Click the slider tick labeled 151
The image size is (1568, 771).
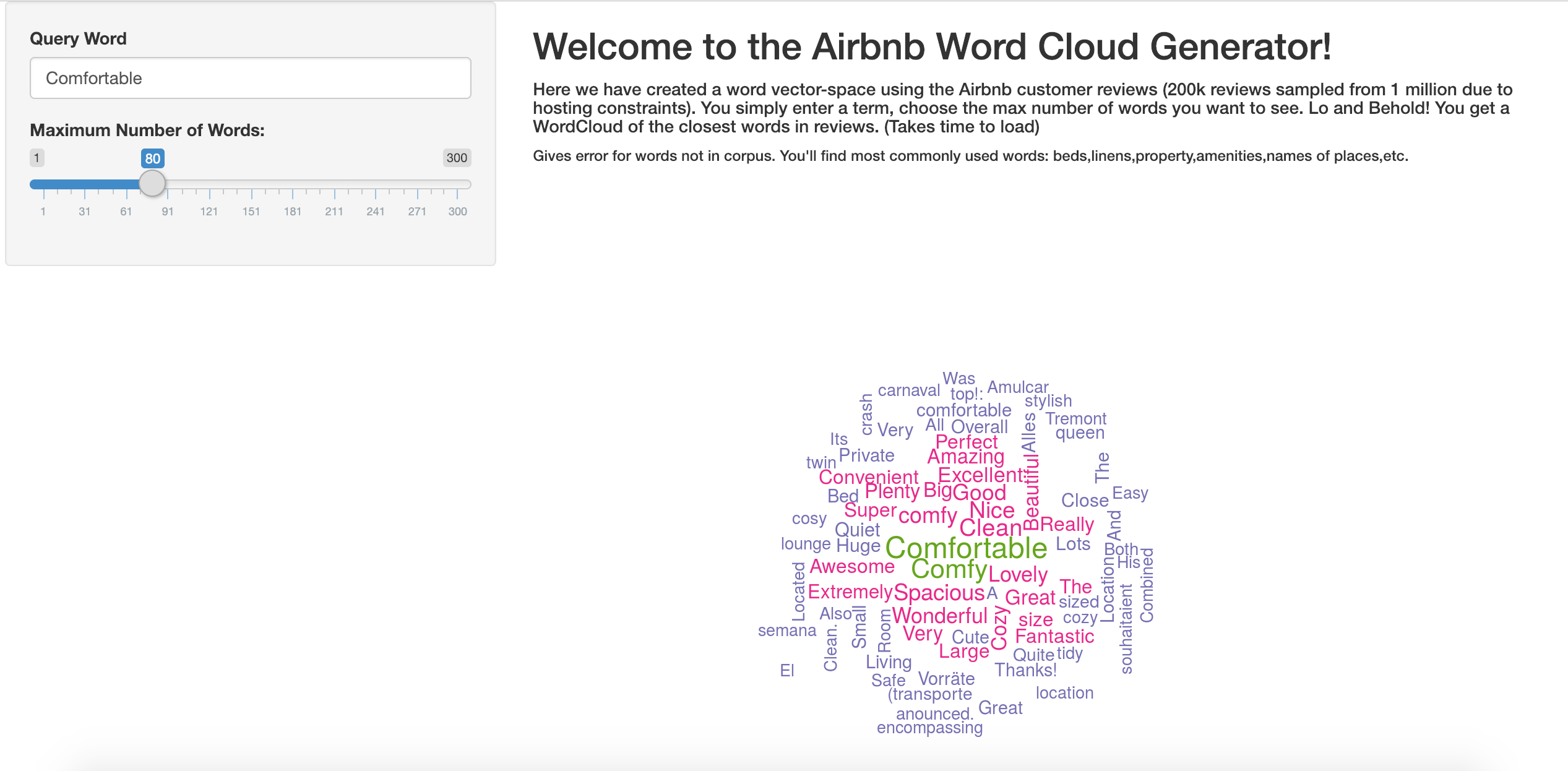251,211
